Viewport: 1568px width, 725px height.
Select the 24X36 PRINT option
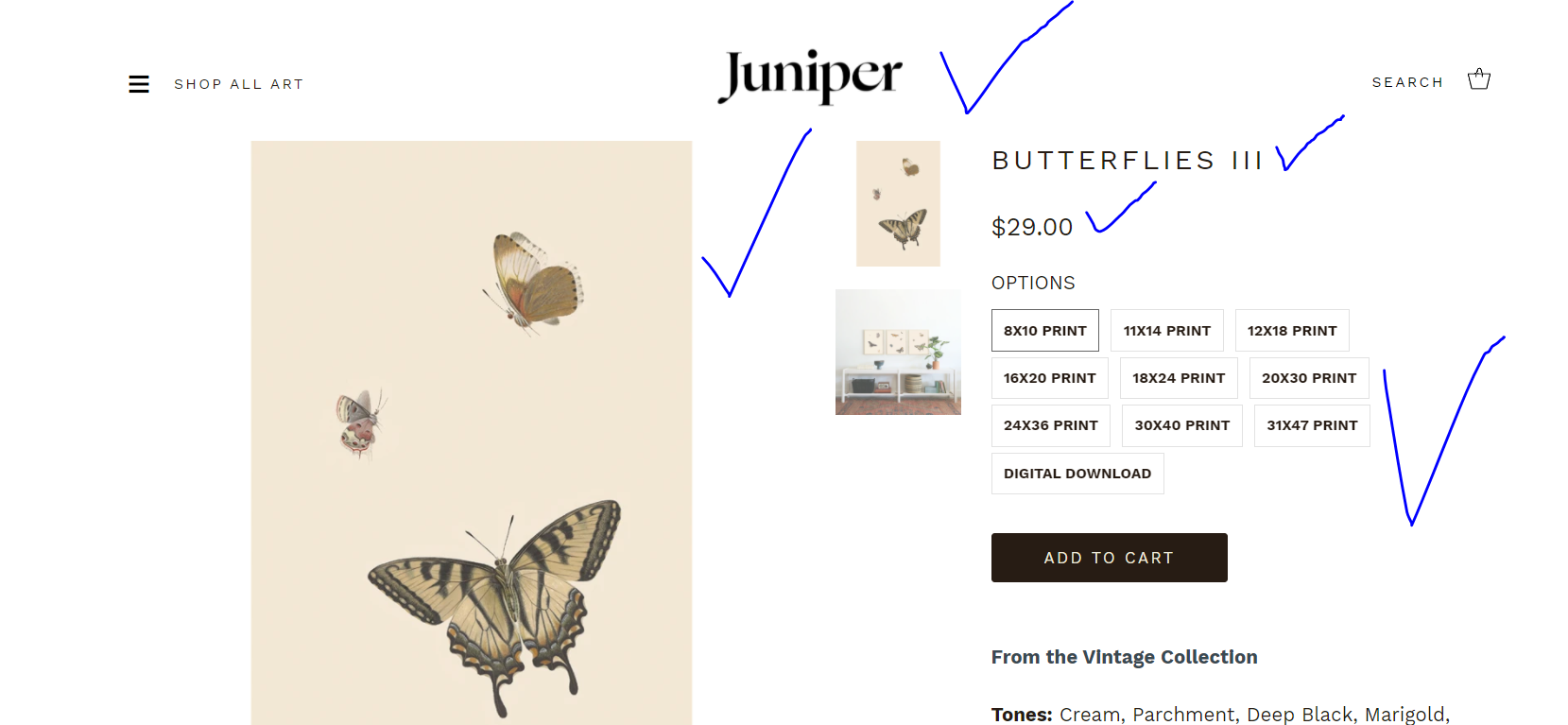1051,425
